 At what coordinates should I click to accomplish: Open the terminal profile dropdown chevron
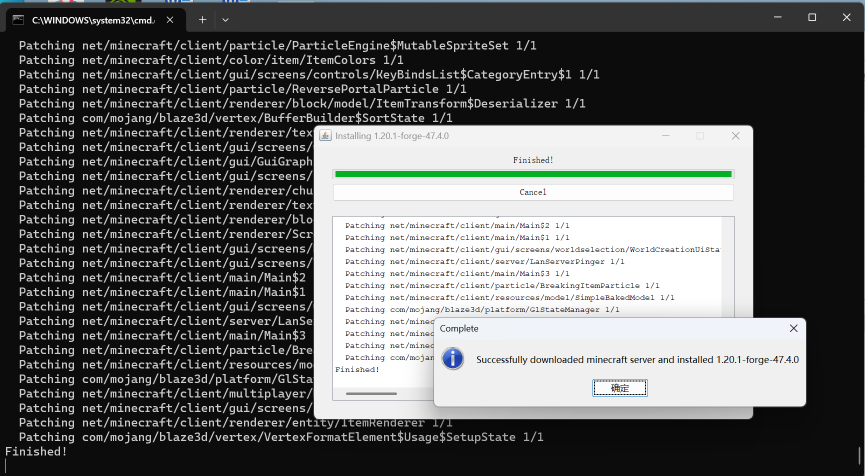[x=225, y=20]
